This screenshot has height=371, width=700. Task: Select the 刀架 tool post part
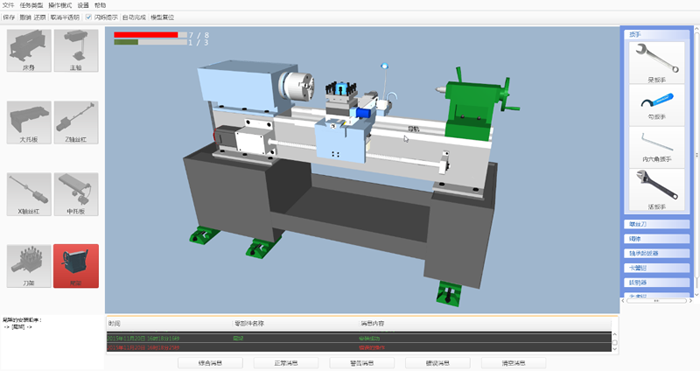point(29,266)
